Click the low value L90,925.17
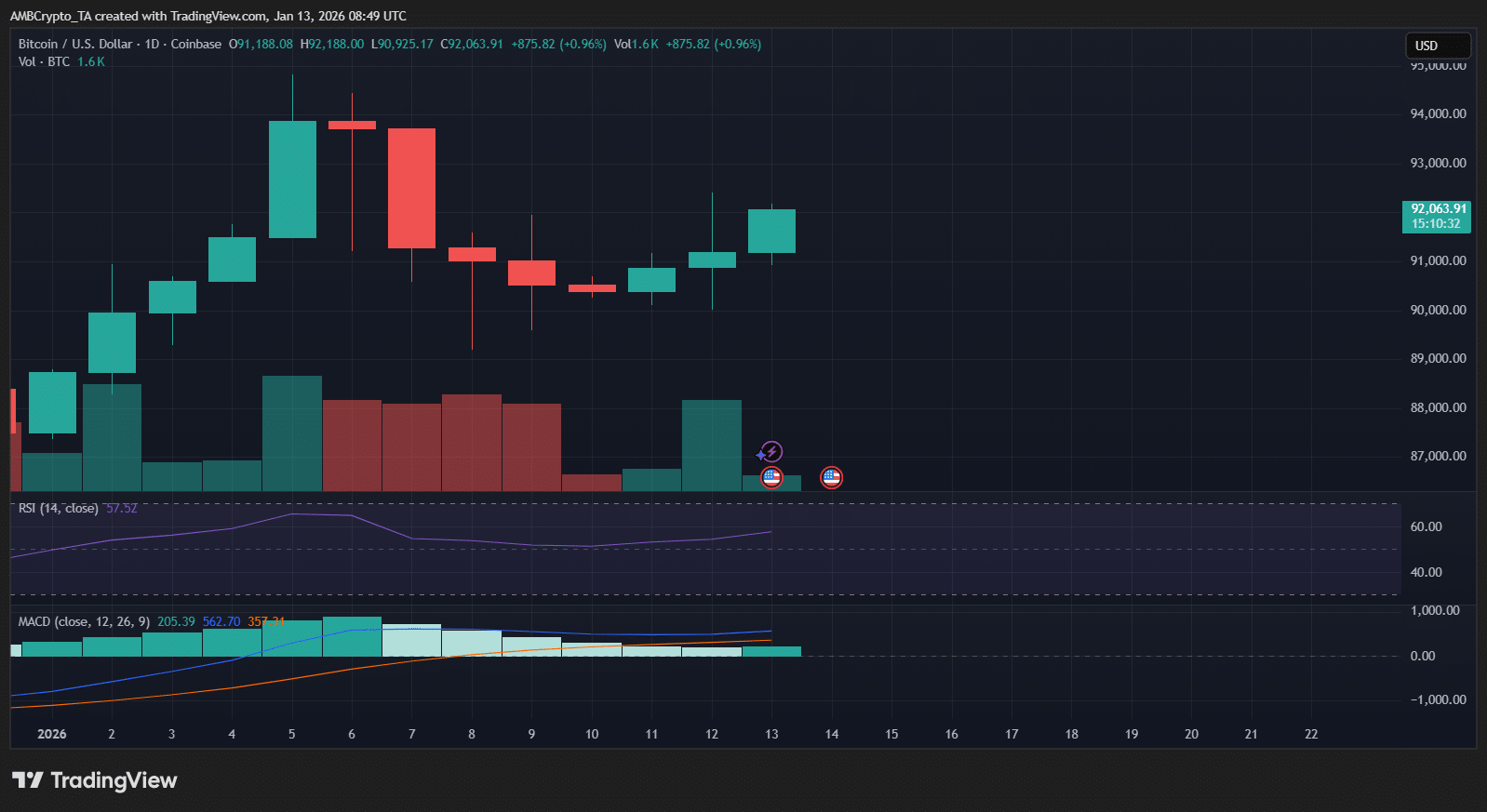1487x812 pixels. [x=402, y=44]
